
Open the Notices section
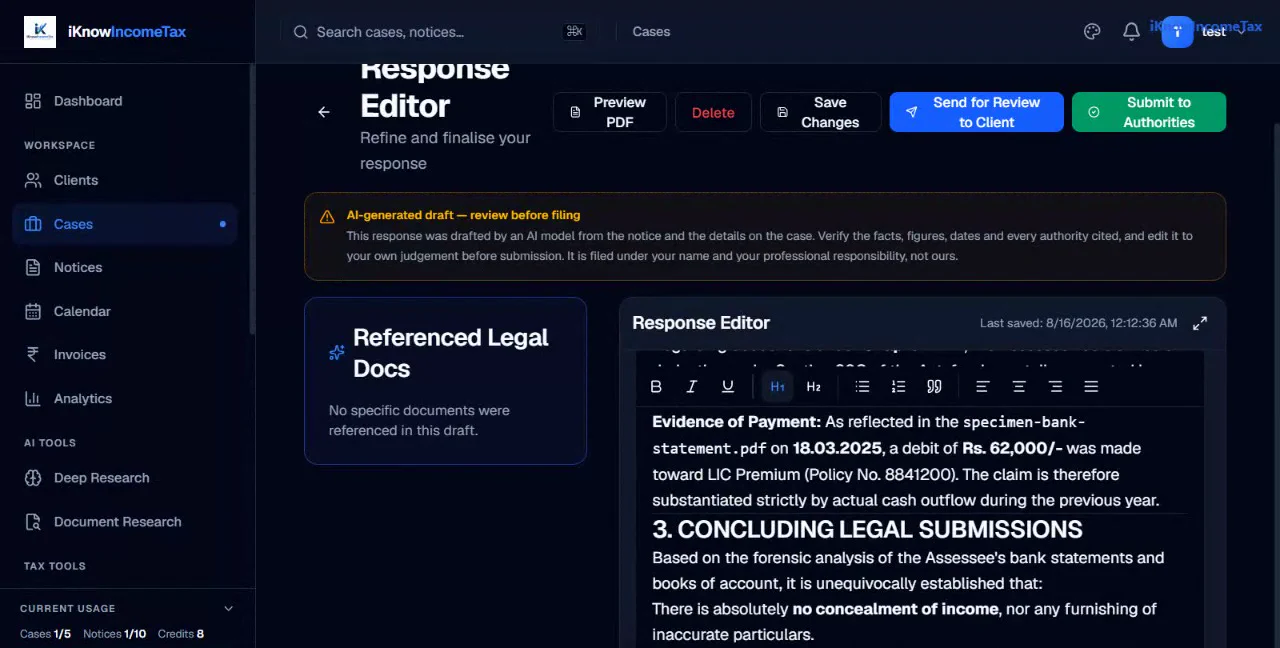click(x=125, y=267)
